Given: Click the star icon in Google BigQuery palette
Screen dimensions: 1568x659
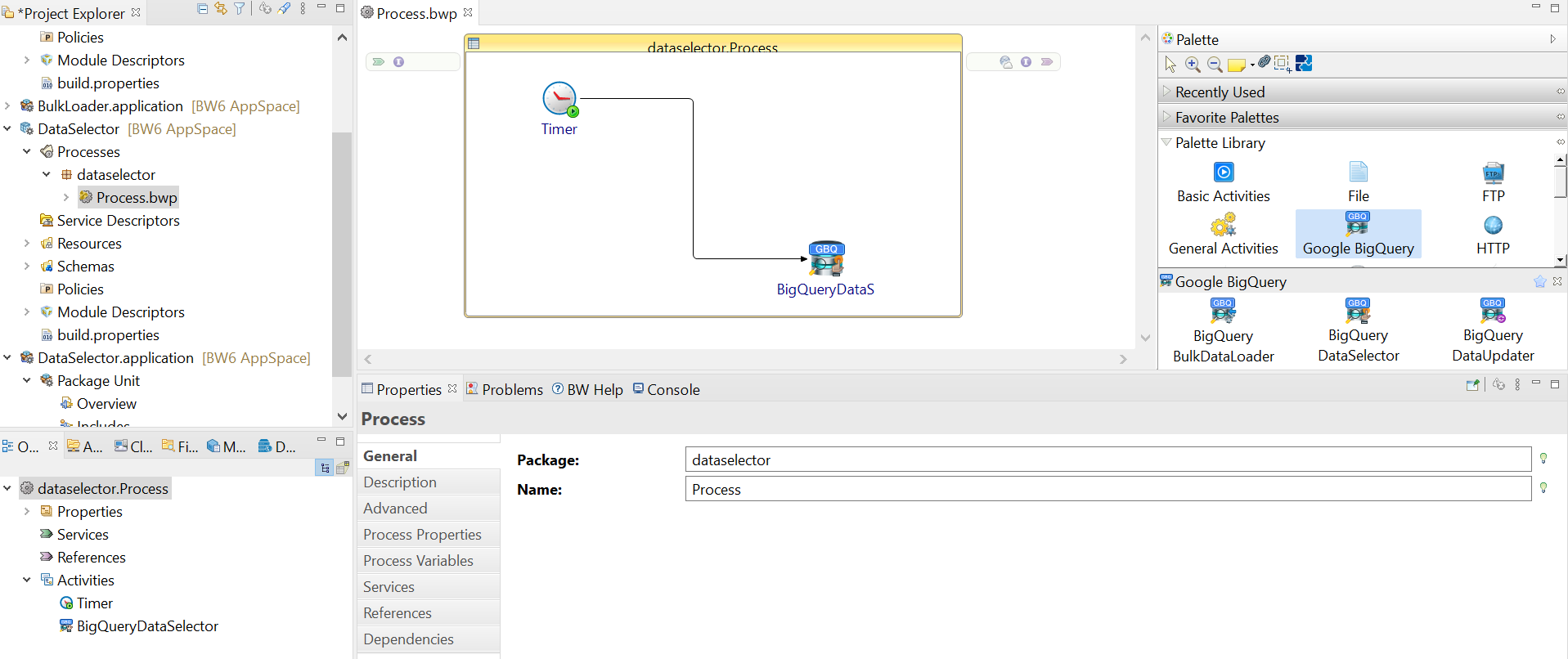Looking at the screenshot, I should coord(1540,281).
